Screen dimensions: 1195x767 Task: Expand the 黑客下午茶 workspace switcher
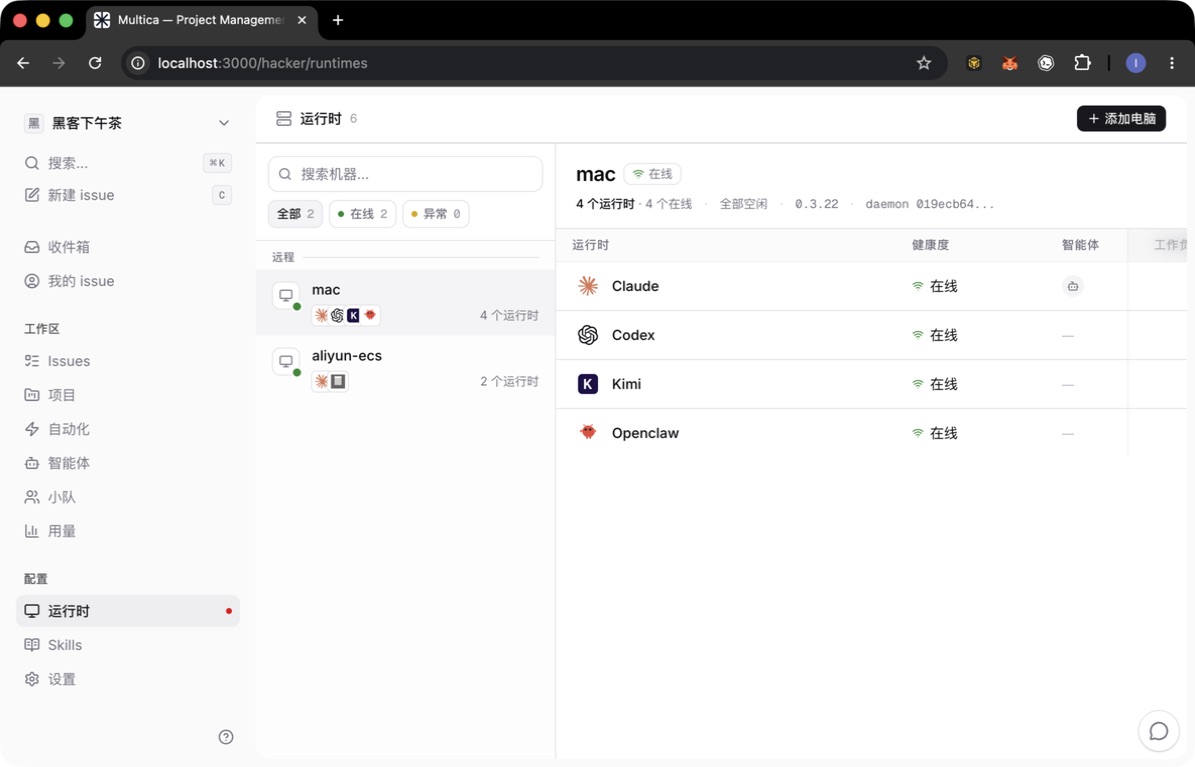coord(128,123)
